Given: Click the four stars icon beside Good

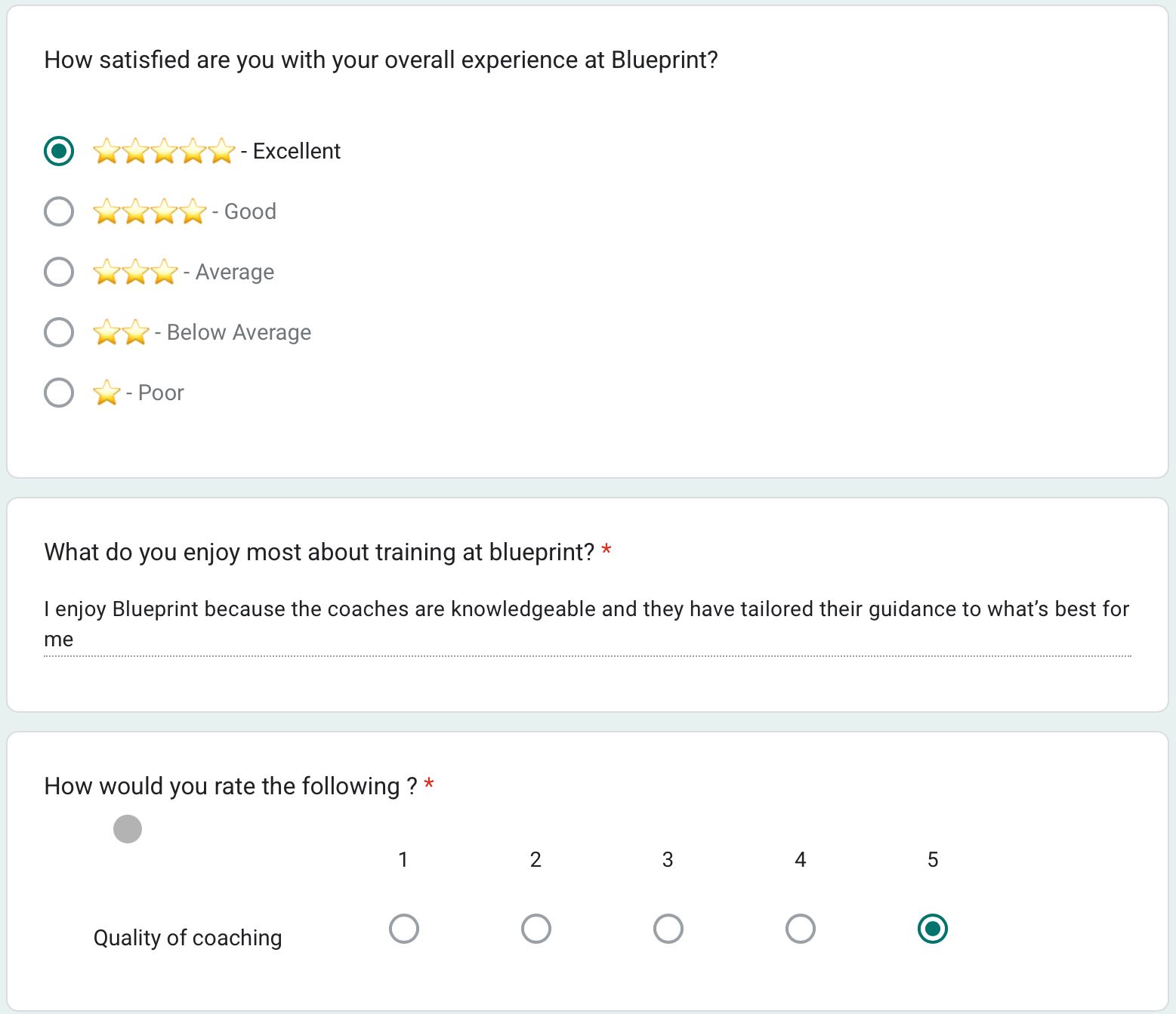Looking at the screenshot, I should pos(150,211).
